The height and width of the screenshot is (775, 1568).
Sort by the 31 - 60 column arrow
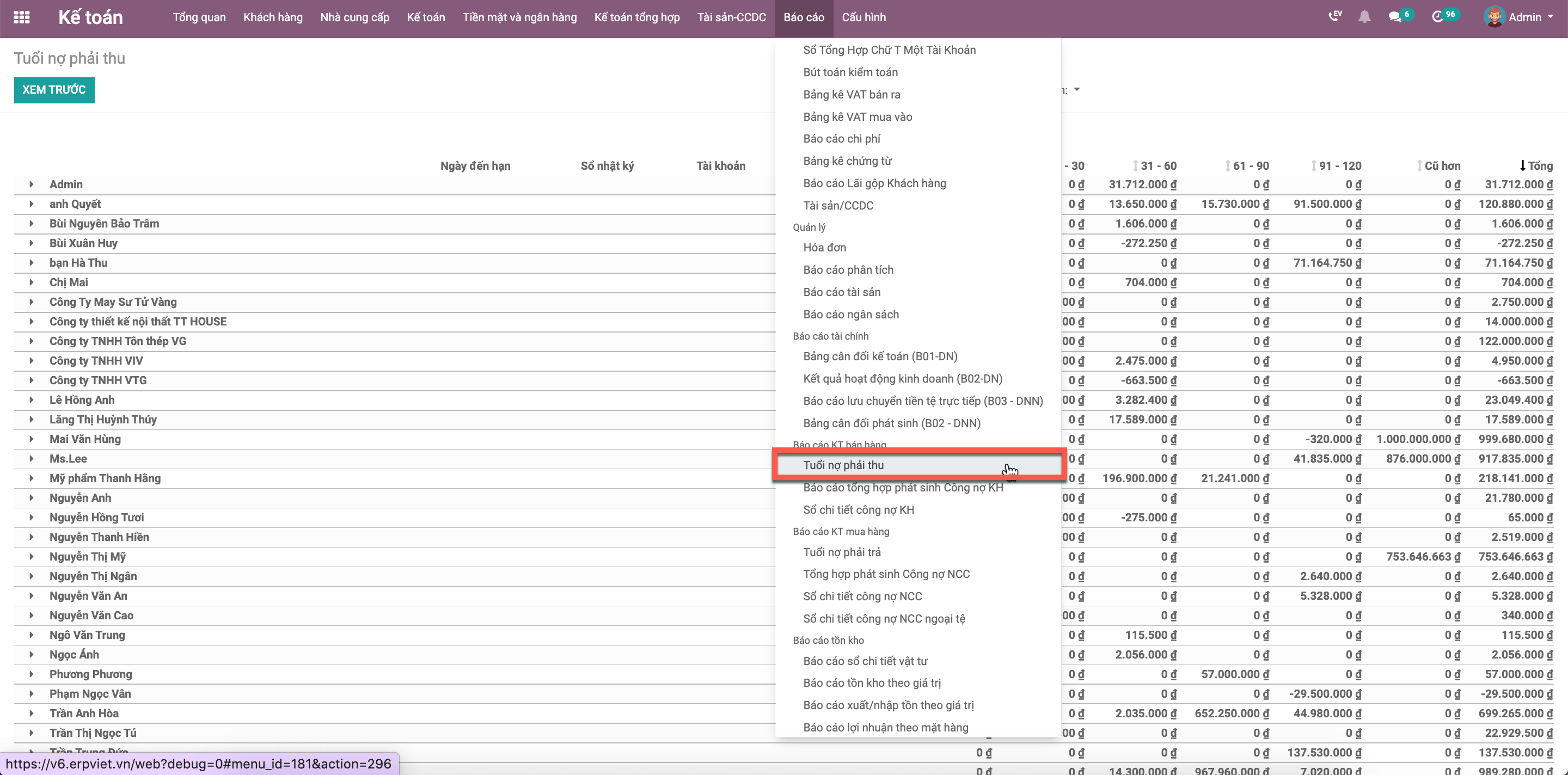(x=1135, y=165)
